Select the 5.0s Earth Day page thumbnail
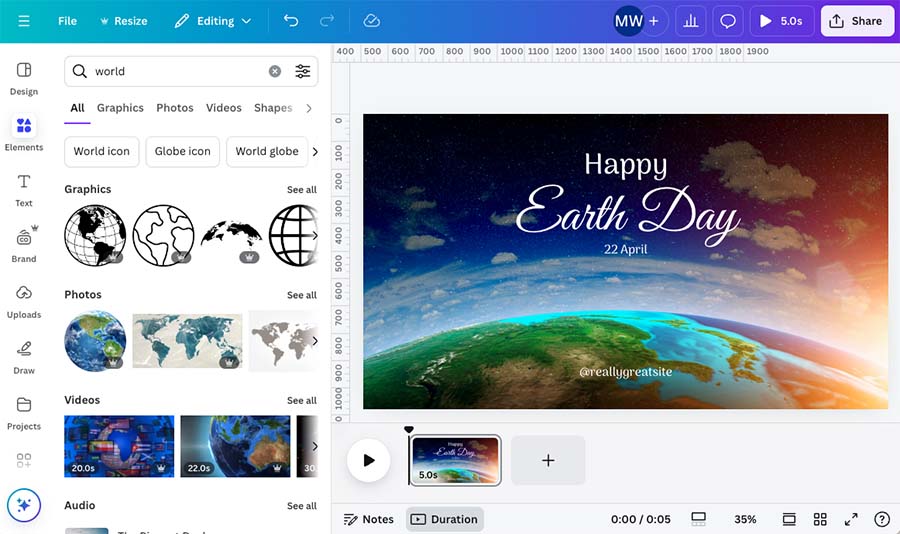Image resolution: width=900 pixels, height=534 pixels. [455, 460]
